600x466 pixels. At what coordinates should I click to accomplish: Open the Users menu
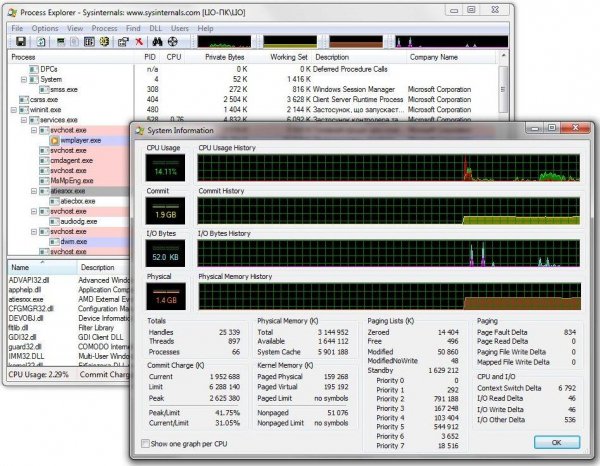click(x=180, y=28)
